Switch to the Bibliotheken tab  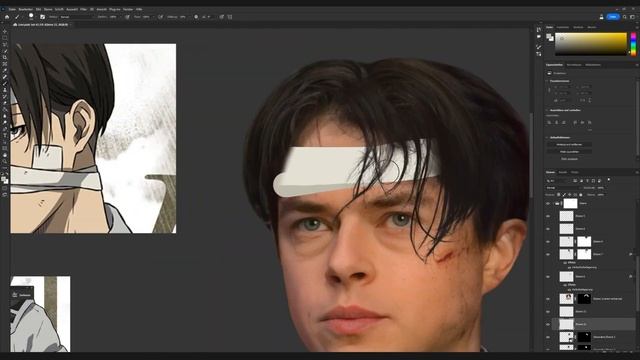click(x=593, y=65)
